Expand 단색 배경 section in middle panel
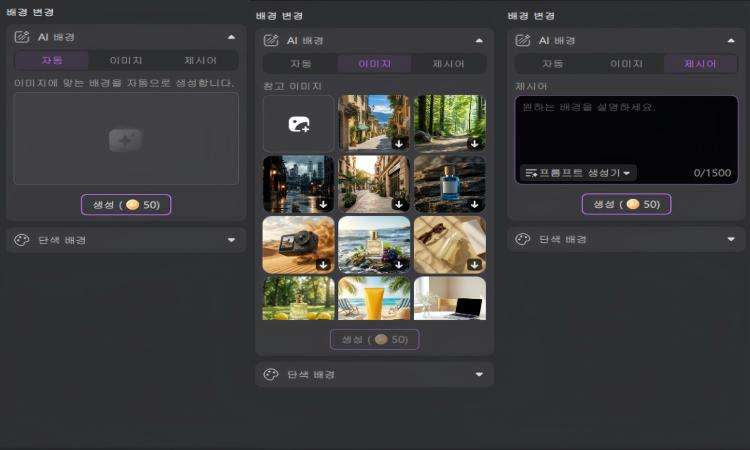750x450 pixels. 479,374
